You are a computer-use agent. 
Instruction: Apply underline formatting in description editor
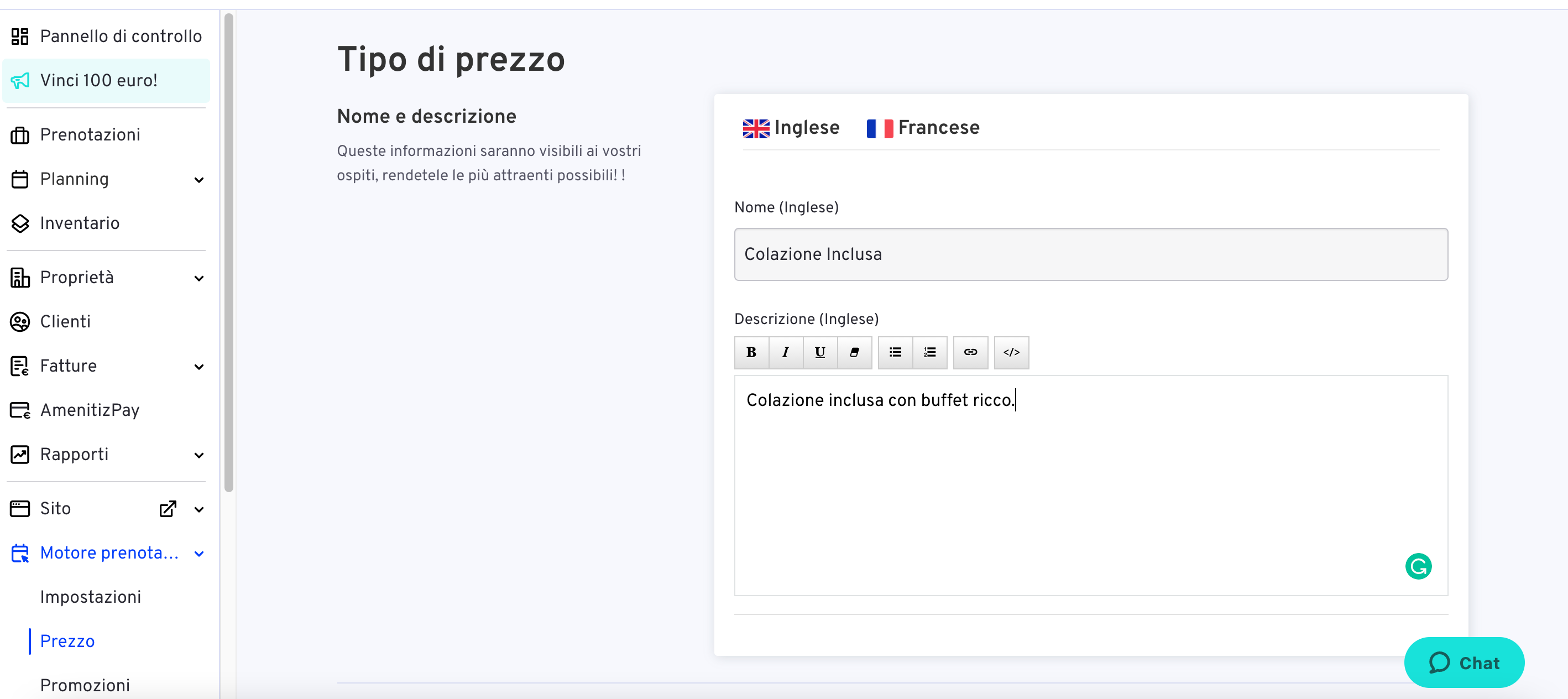pyautogui.click(x=819, y=353)
